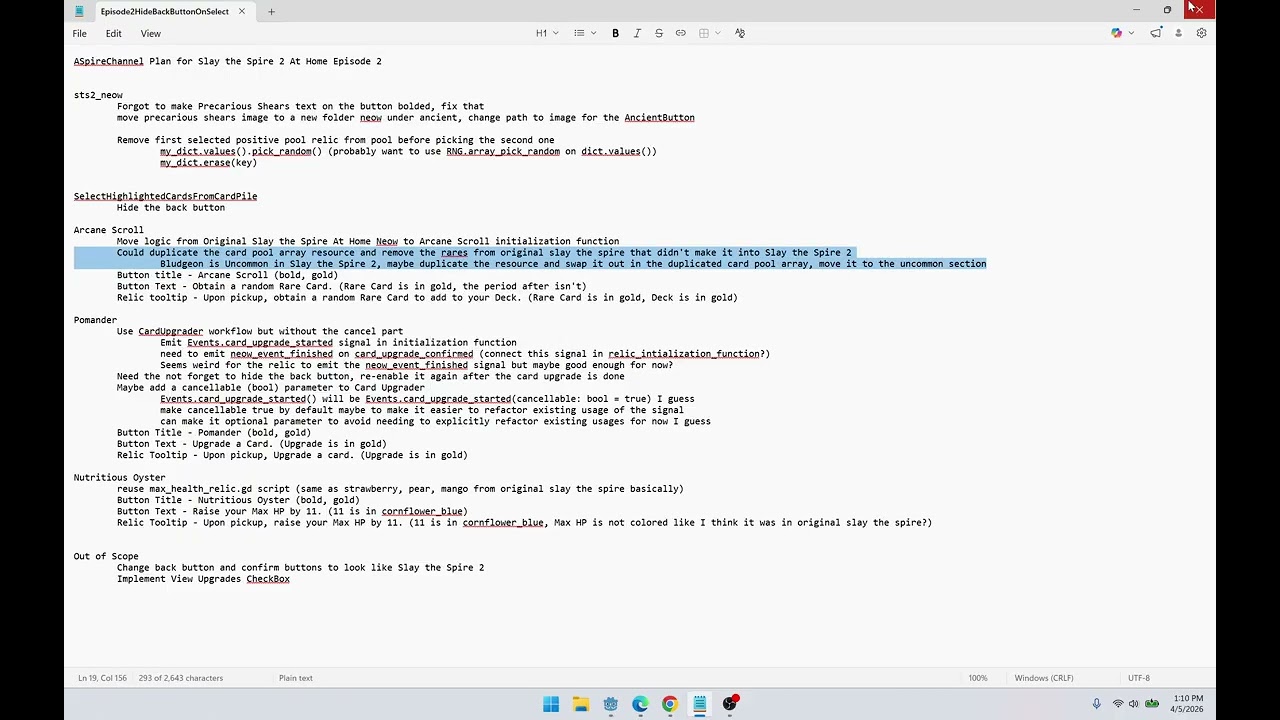Open the View menu
The height and width of the screenshot is (720, 1280).
(150, 34)
